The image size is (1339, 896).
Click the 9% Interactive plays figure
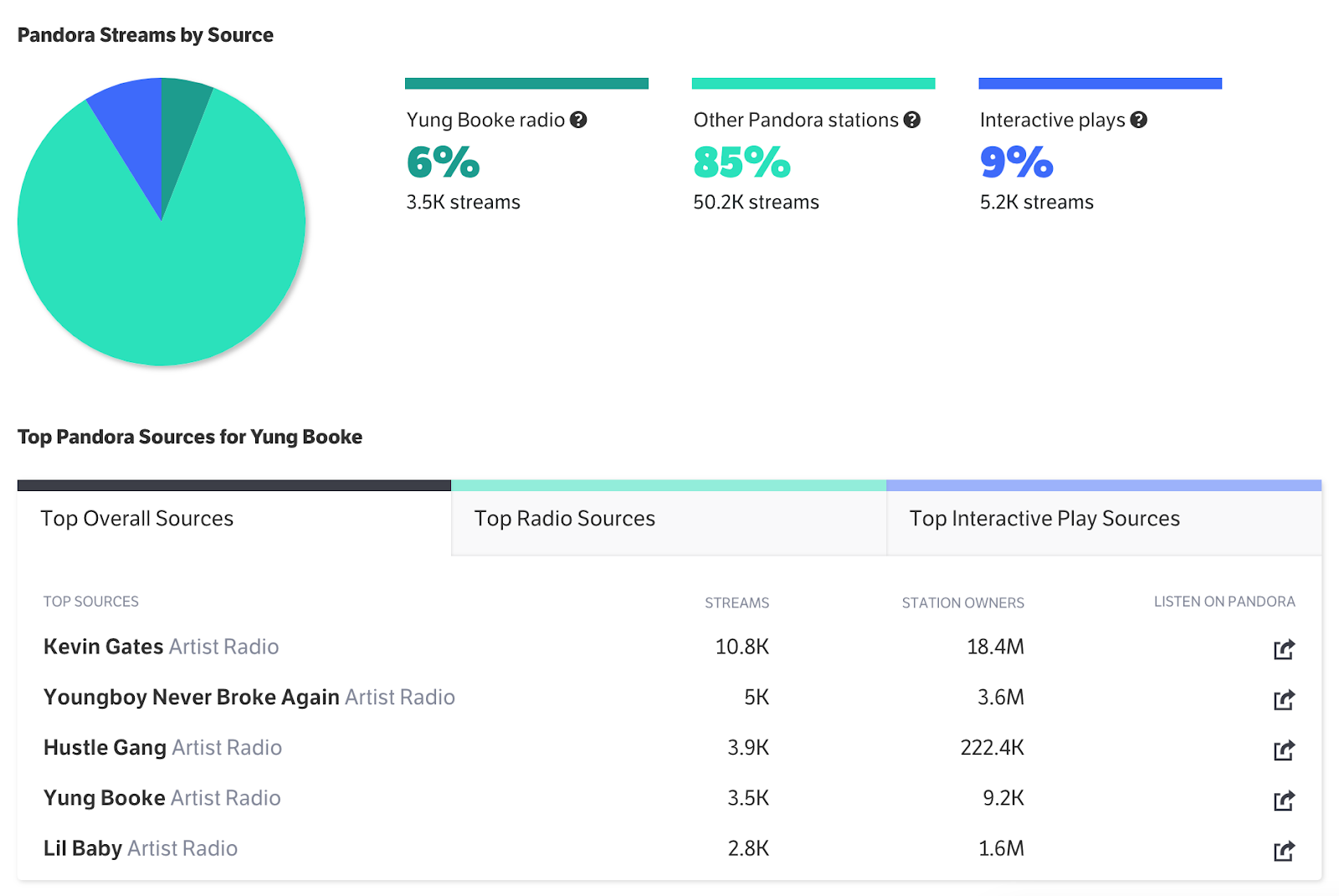click(x=1017, y=162)
